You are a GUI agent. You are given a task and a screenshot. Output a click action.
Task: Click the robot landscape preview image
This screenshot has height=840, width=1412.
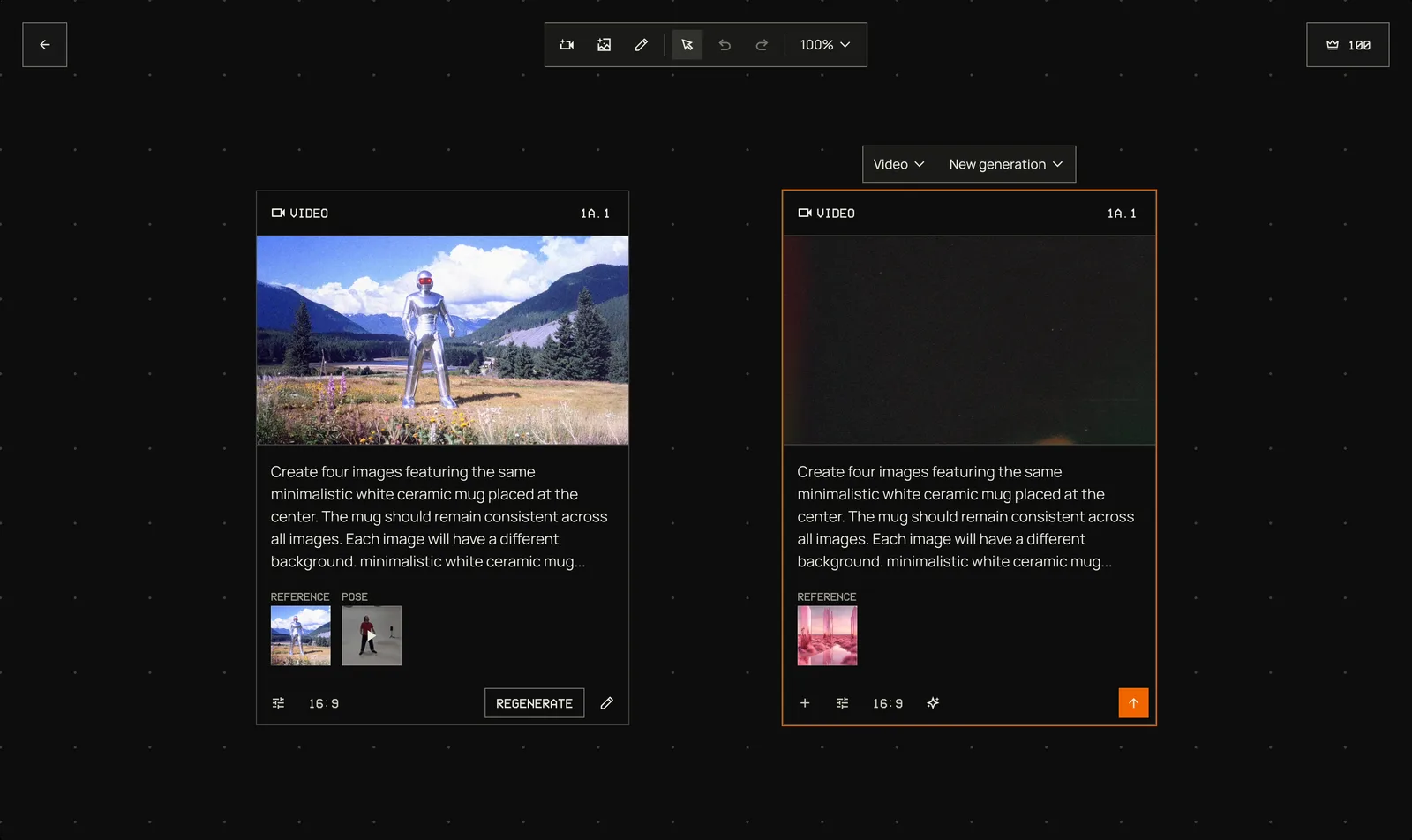point(442,340)
